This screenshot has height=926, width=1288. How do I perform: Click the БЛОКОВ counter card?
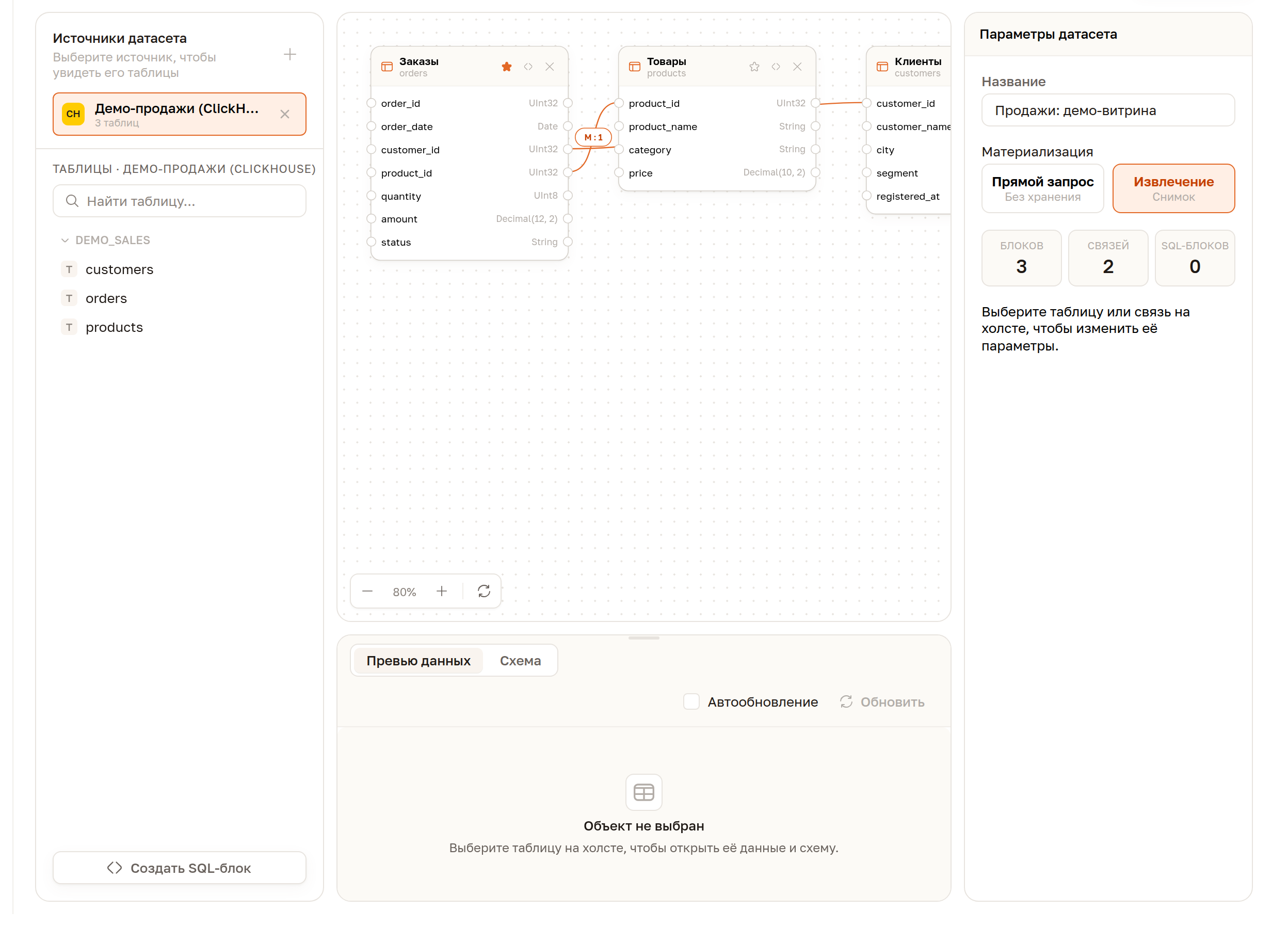(1021, 258)
